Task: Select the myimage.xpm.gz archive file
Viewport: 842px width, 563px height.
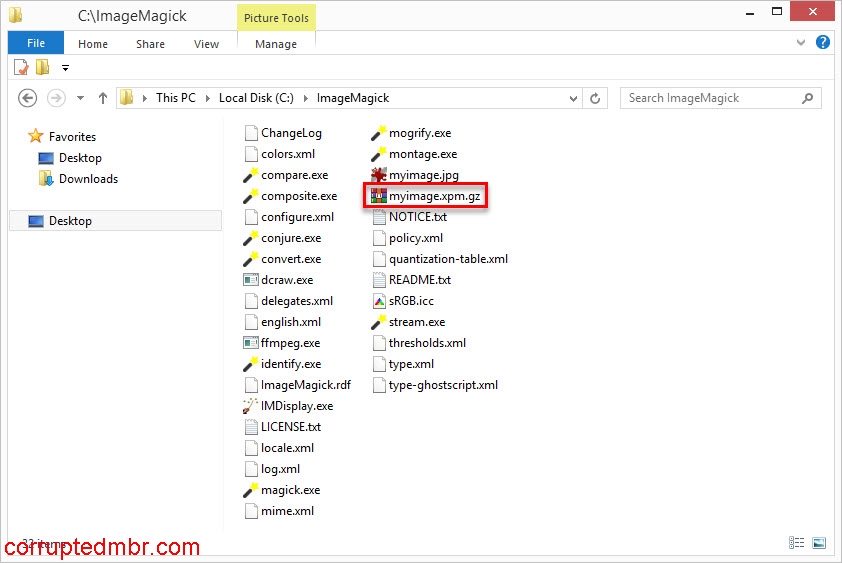Action: (x=435, y=196)
